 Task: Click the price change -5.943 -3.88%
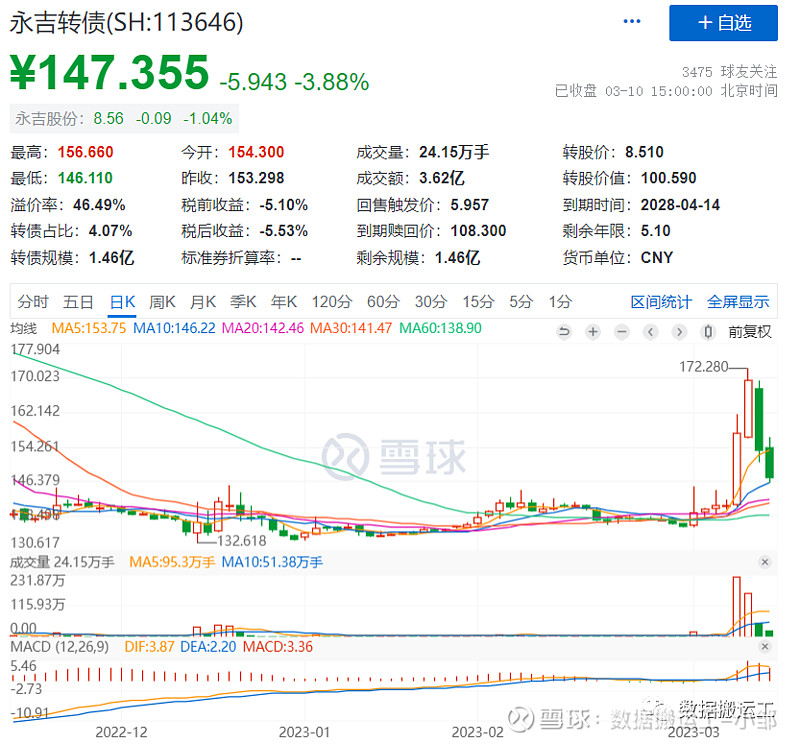(294, 82)
